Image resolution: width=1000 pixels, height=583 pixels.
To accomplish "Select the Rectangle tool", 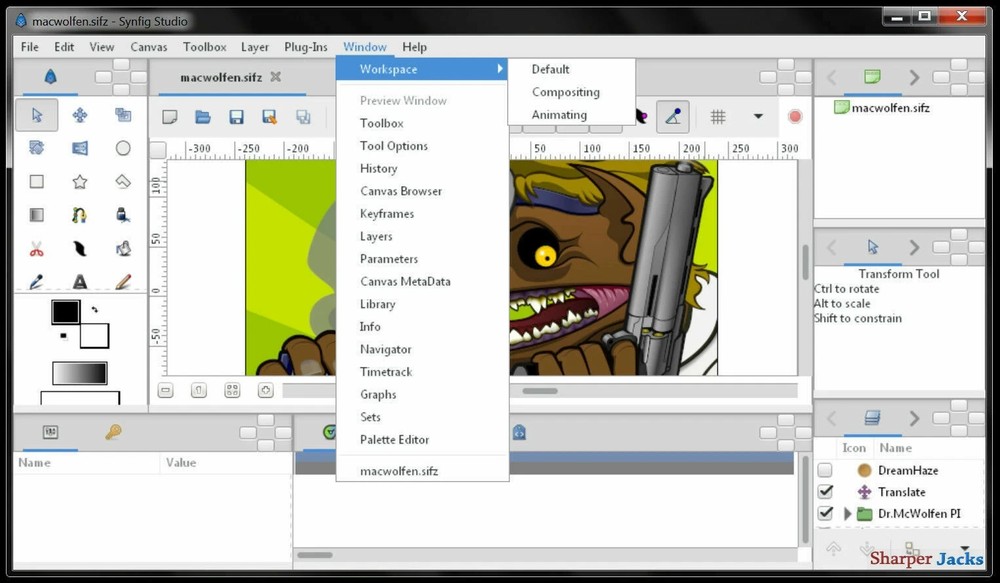I will click(36, 182).
